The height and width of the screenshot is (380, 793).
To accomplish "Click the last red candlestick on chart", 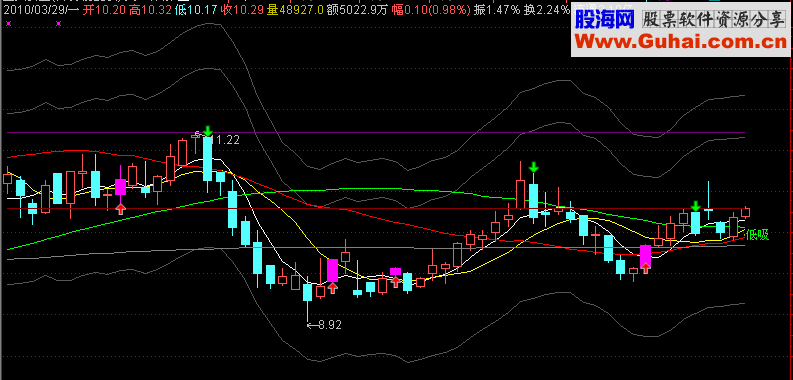I will point(745,212).
